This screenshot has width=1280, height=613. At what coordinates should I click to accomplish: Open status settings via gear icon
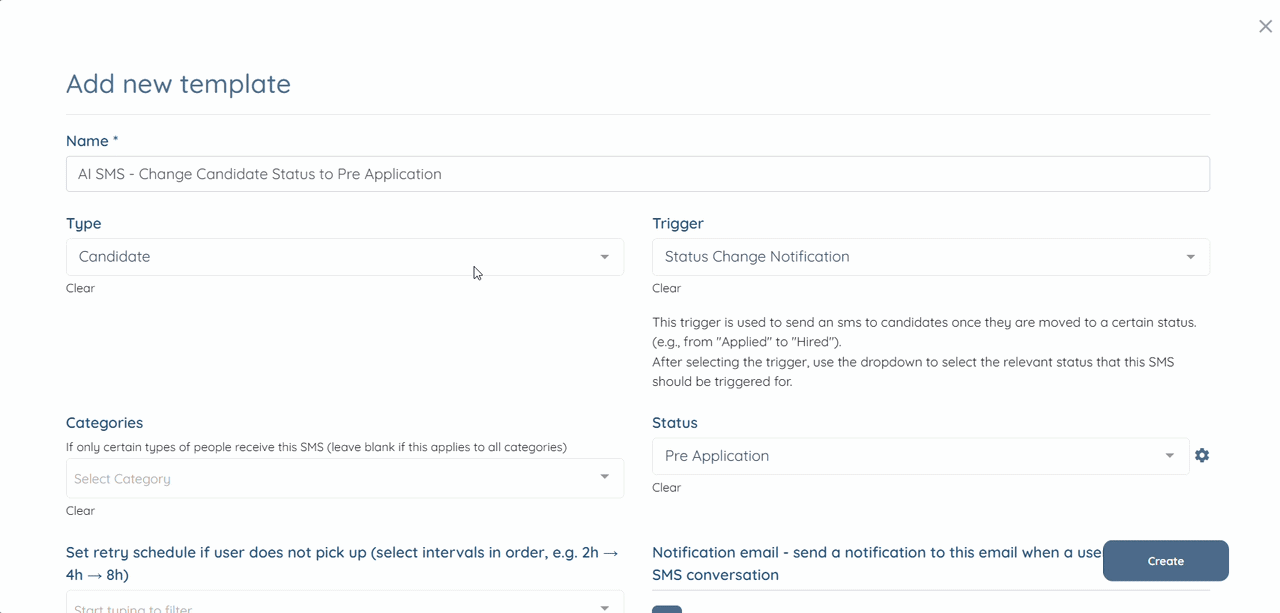coord(1202,455)
